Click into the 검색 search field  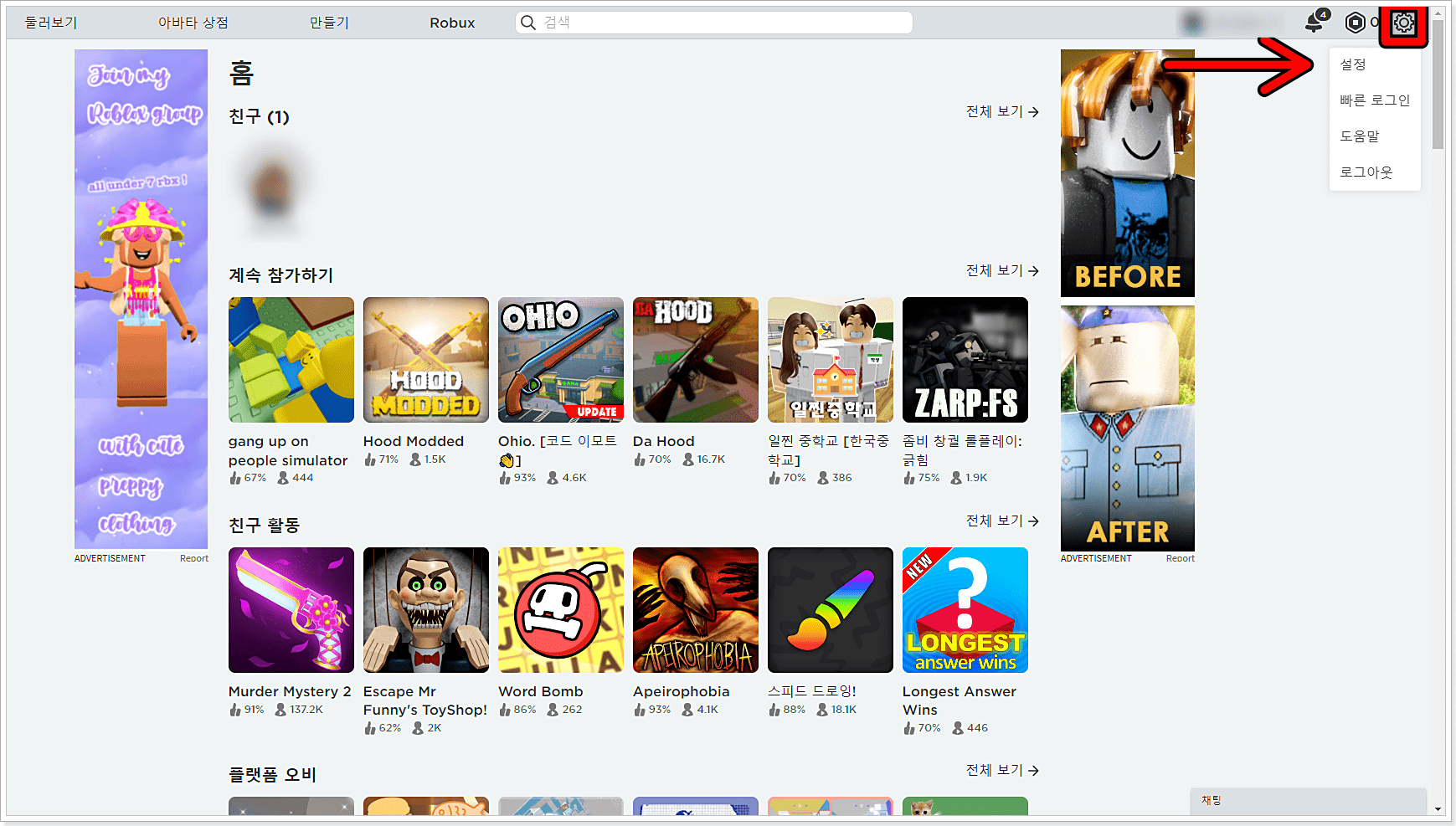[714, 23]
